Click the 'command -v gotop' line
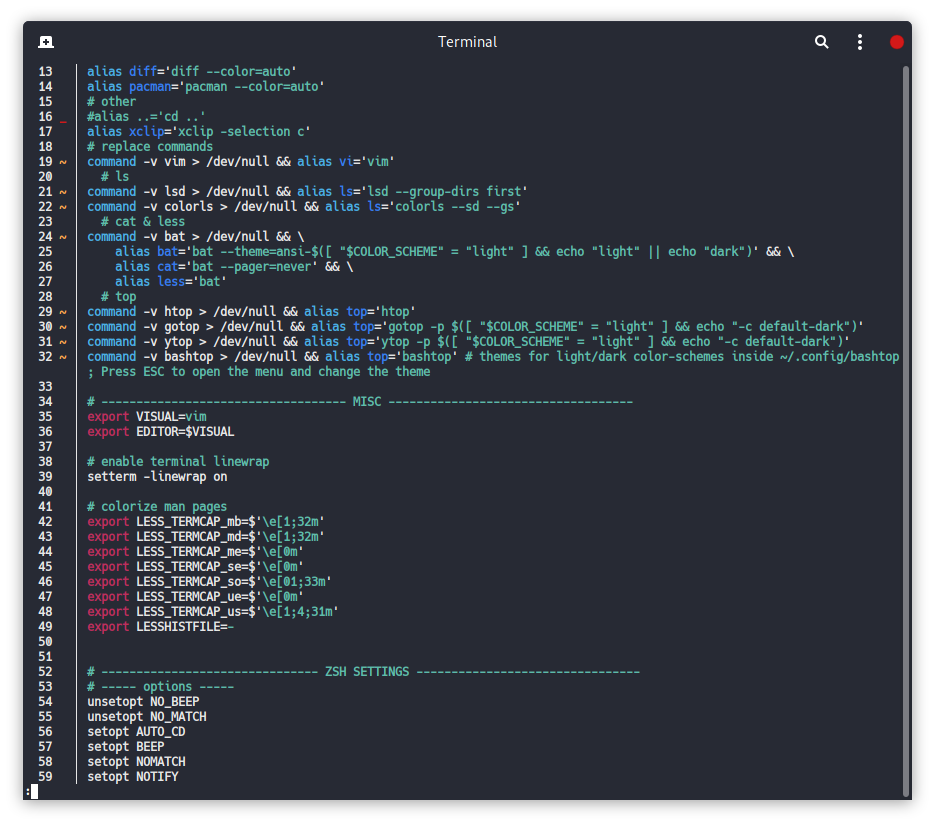This screenshot has height=825, width=935. tap(475, 327)
